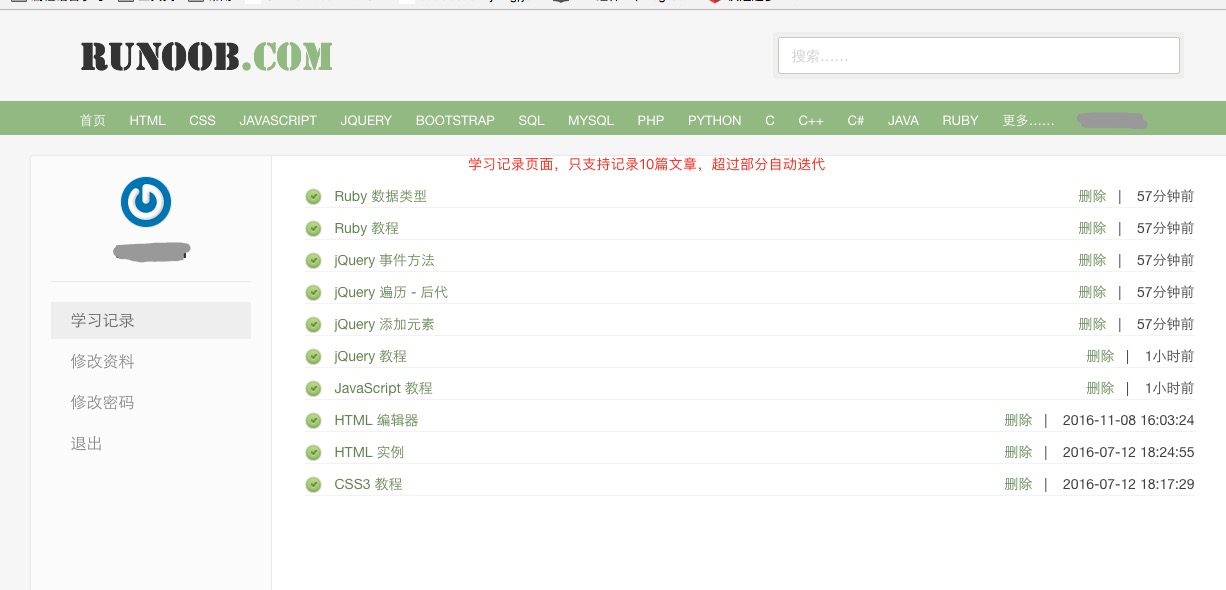The width and height of the screenshot is (1226, 590).
Task: Click green check icon beside HTML 实例
Action: pyautogui.click(x=313, y=453)
